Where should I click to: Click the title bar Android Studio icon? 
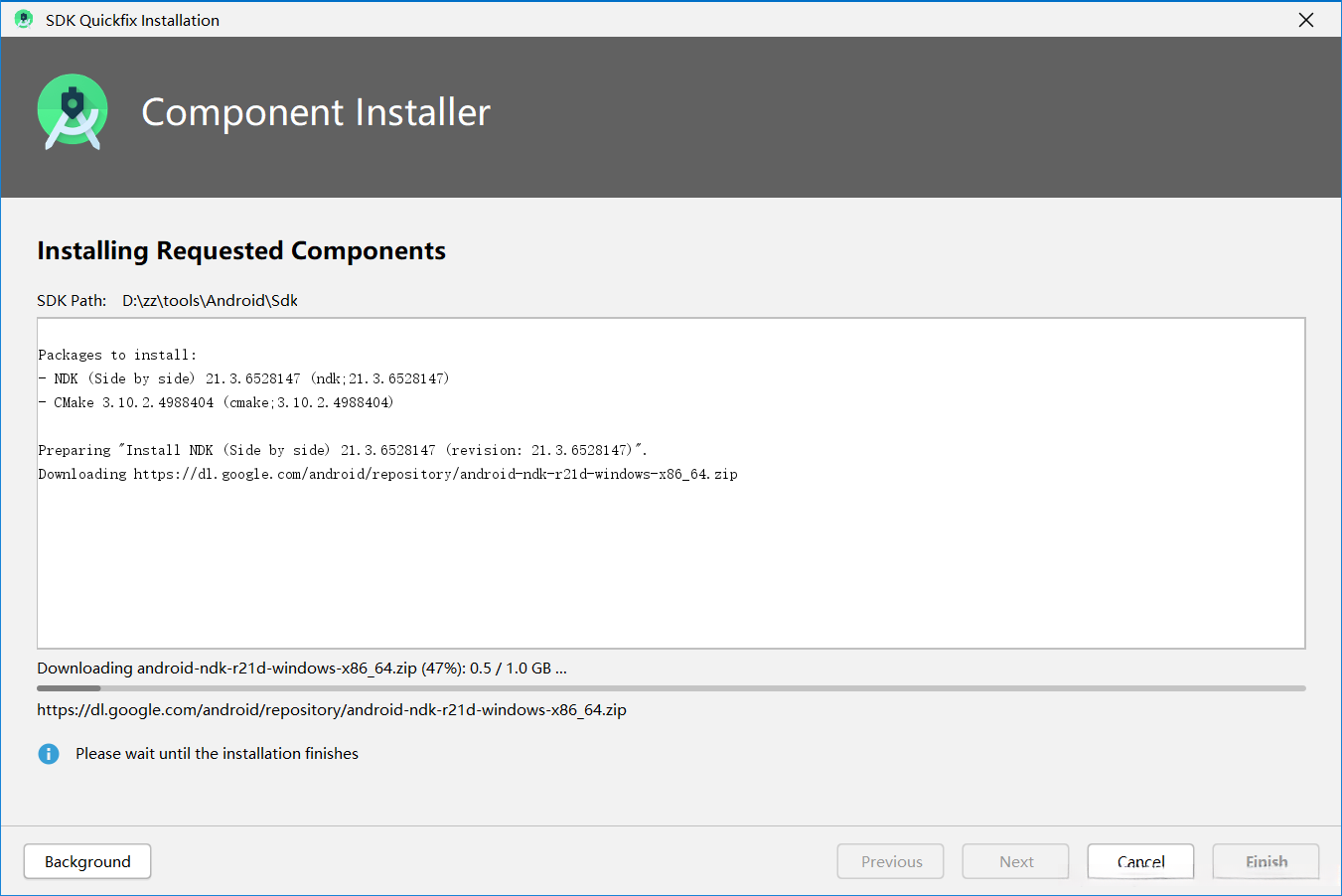tap(24, 20)
